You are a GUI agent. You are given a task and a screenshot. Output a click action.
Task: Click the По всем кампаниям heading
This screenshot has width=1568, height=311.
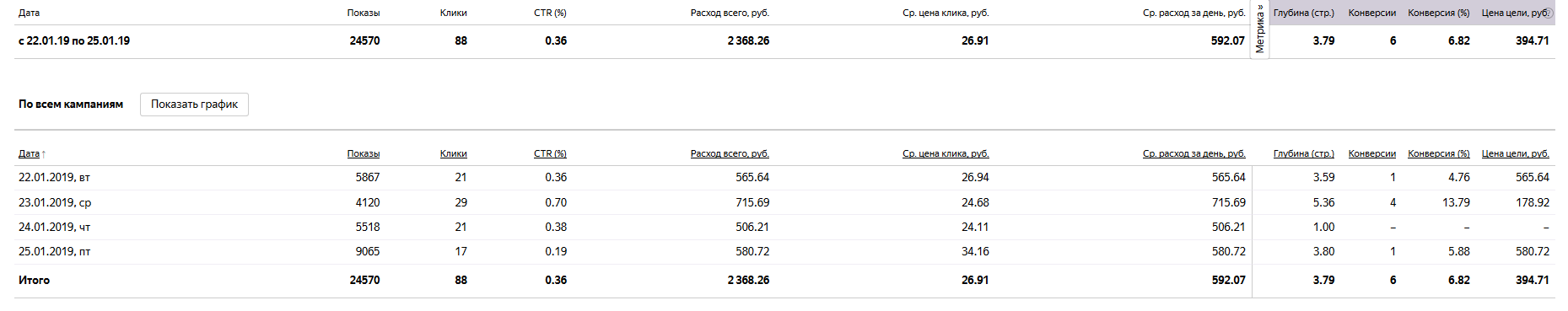[x=71, y=105]
